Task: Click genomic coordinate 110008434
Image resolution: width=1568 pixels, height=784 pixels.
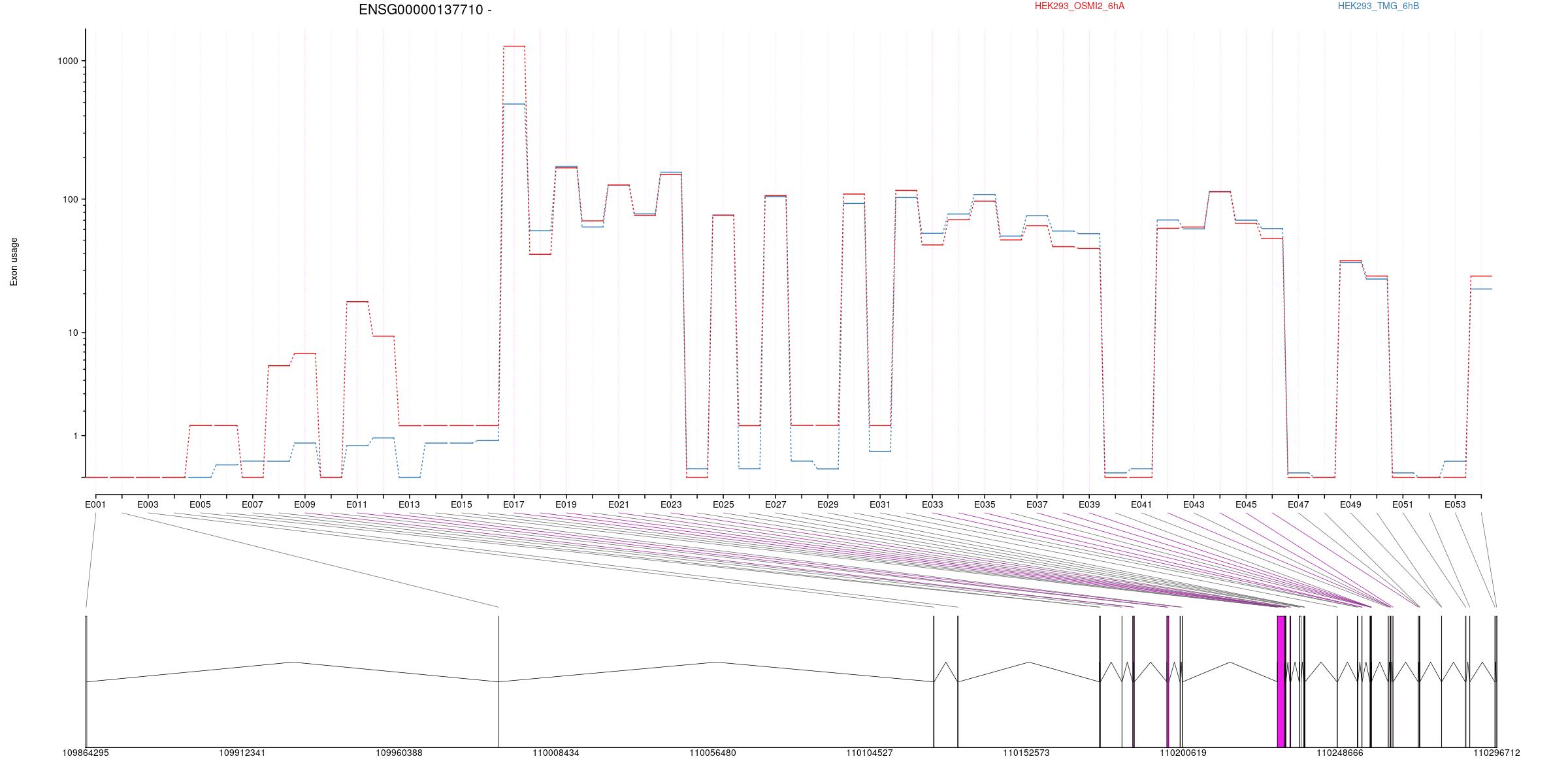Action: [x=556, y=753]
